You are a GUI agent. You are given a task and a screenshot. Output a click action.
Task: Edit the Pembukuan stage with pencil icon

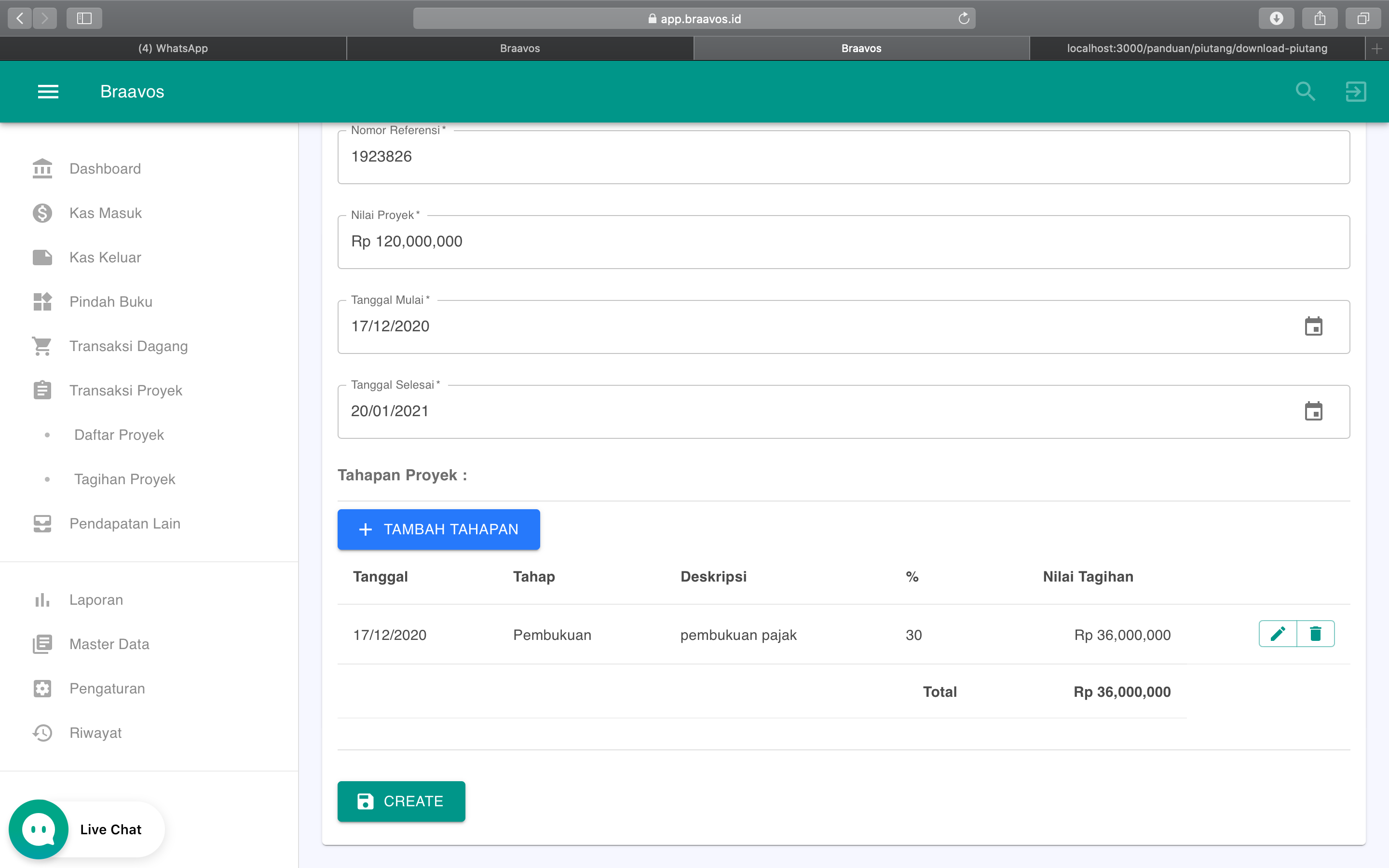coord(1278,634)
